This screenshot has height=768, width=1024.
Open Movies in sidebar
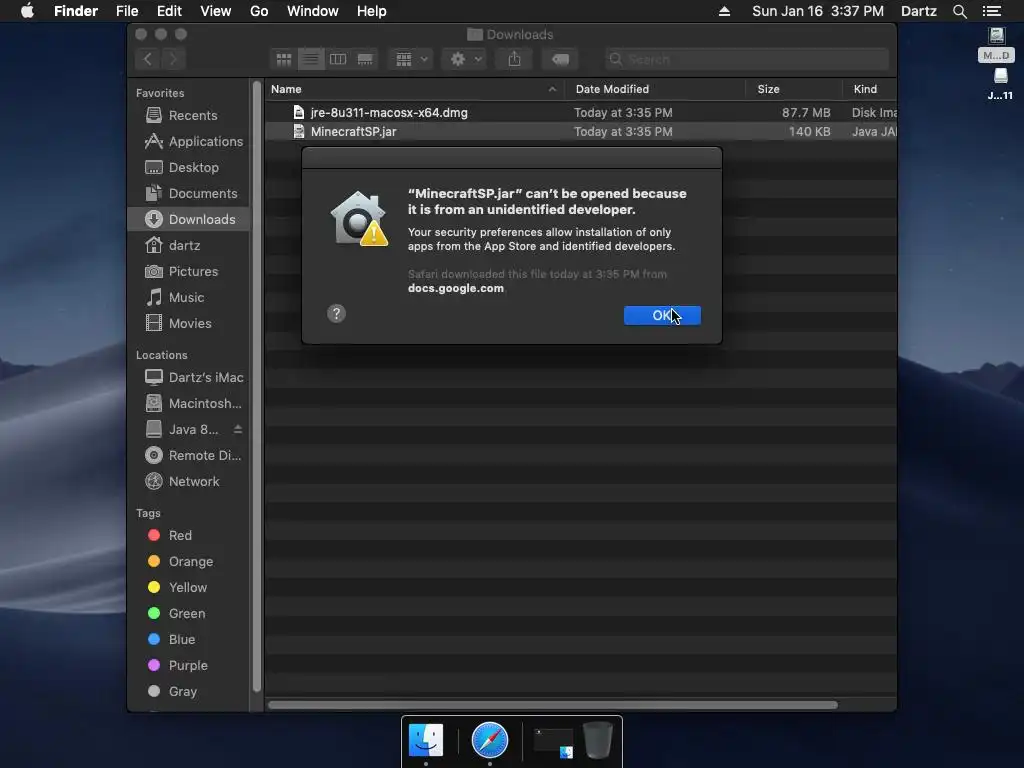[x=189, y=323]
